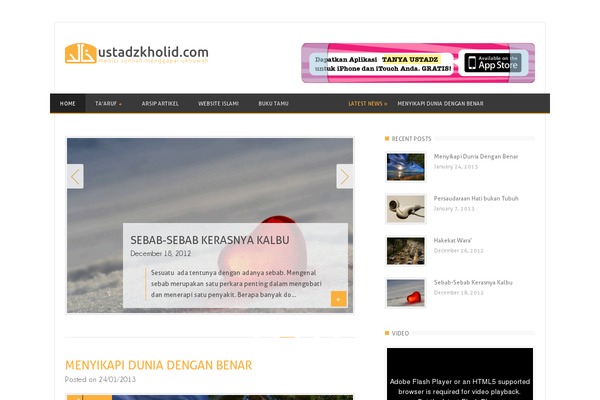
Task: Click the 'Video' widget heading
Action: [400, 333]
